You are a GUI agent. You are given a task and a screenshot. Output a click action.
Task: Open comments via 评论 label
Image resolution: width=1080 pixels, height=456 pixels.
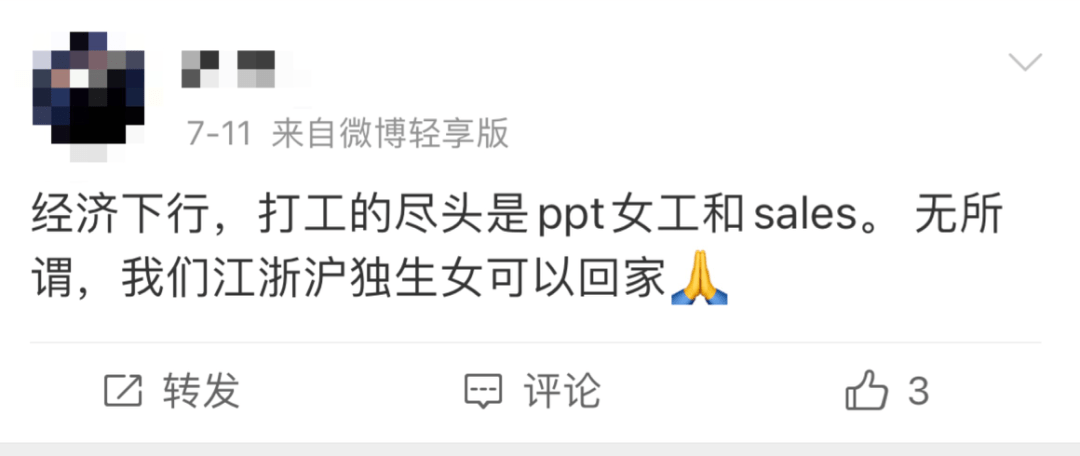point(562,391)
